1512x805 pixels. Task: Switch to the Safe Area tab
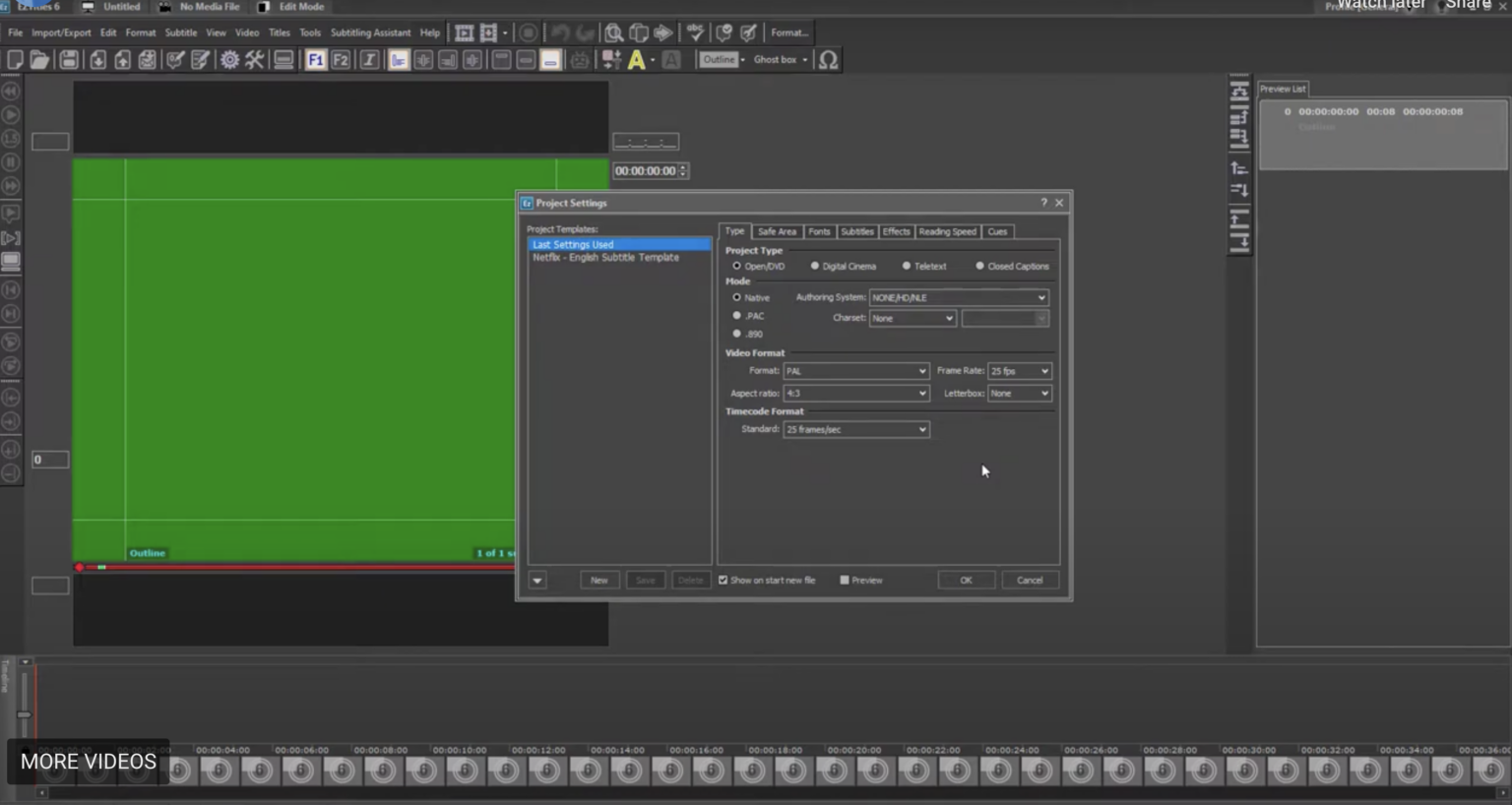click(777, 231)
